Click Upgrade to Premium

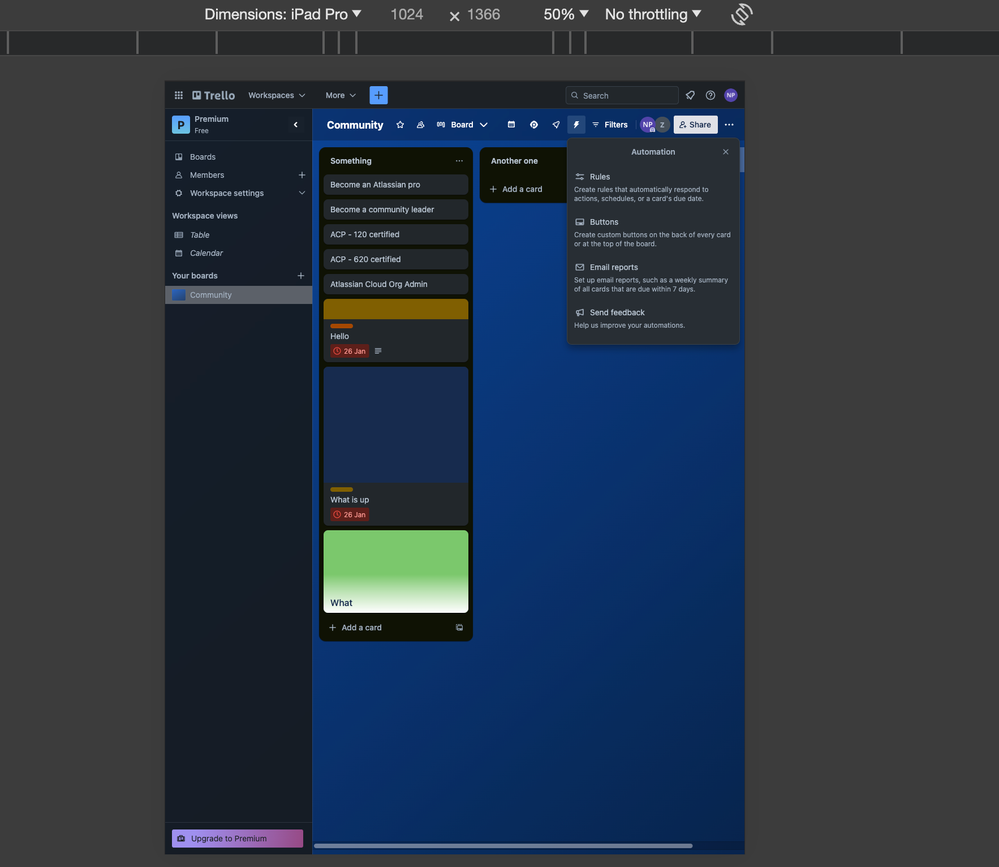coord(236,838)
